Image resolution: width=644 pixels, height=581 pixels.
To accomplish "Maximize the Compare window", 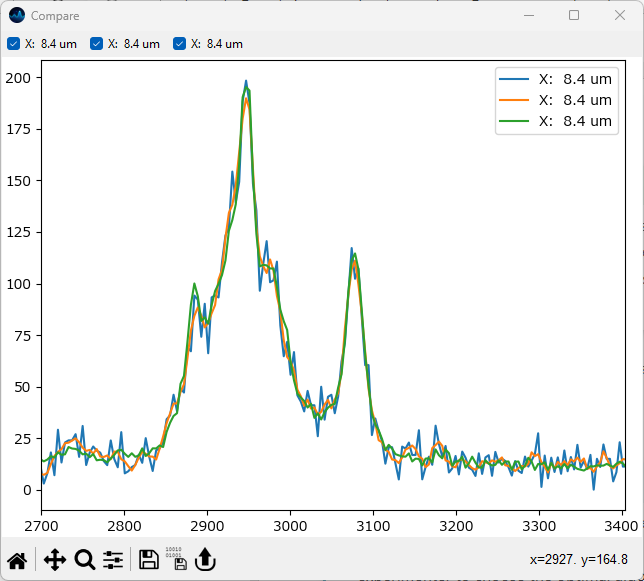I will pos(574,16).
